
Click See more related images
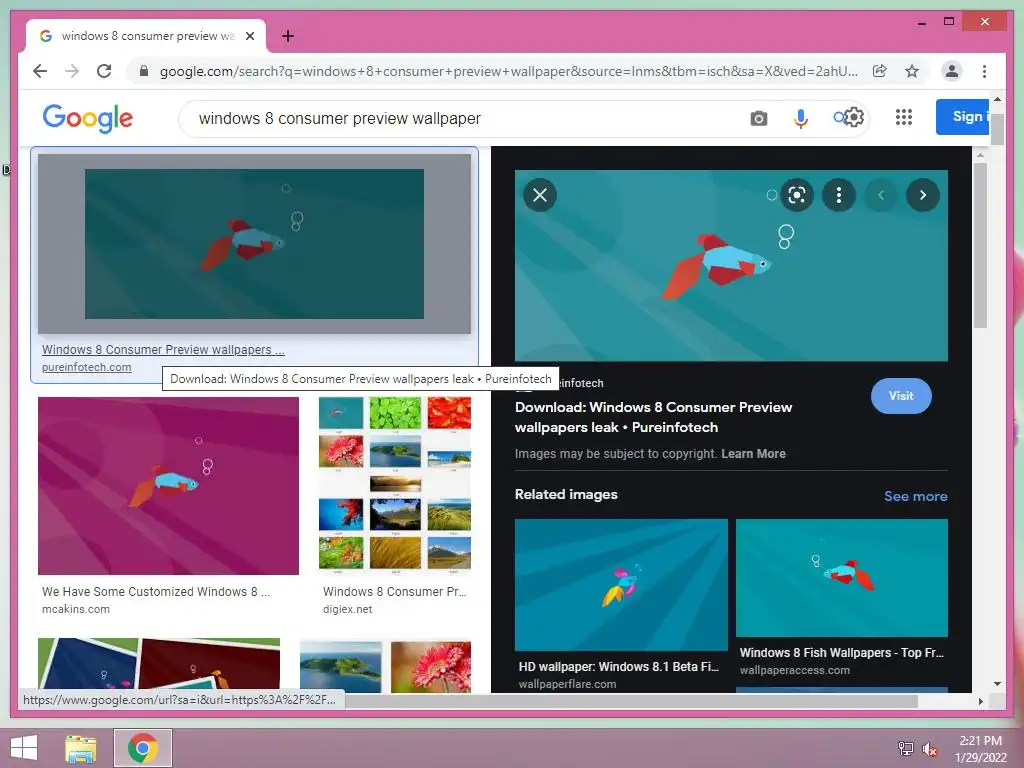(x=916, y=496)
